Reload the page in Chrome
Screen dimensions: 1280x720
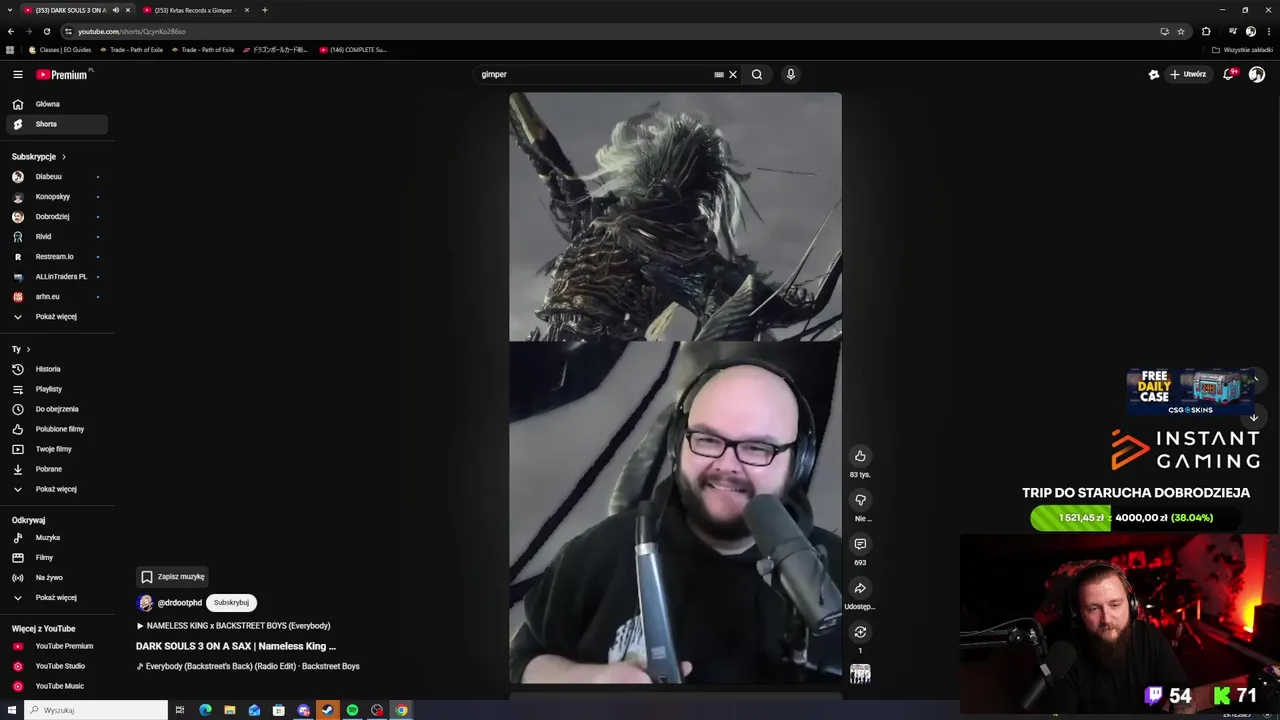pos(46,31)
